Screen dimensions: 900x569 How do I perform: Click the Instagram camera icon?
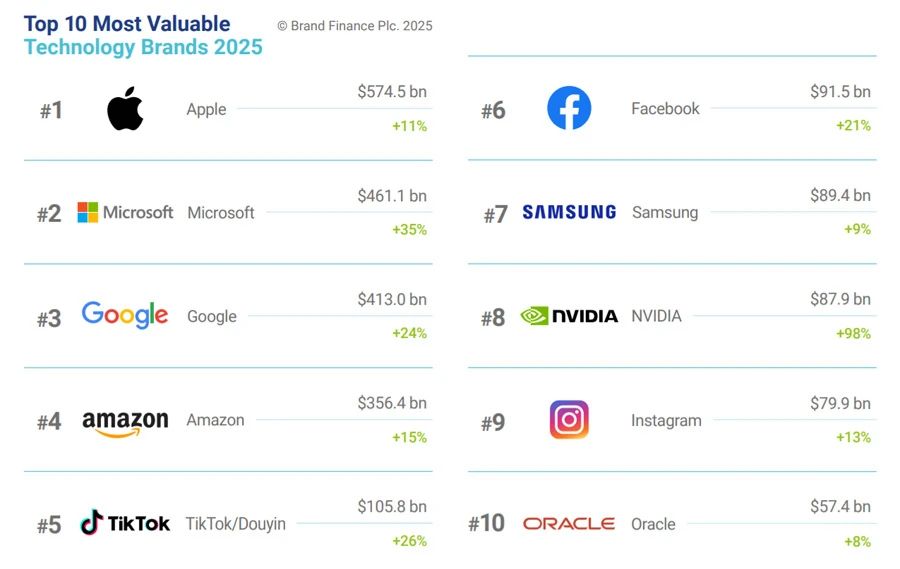pyautogui.click(x=569, y=420)
